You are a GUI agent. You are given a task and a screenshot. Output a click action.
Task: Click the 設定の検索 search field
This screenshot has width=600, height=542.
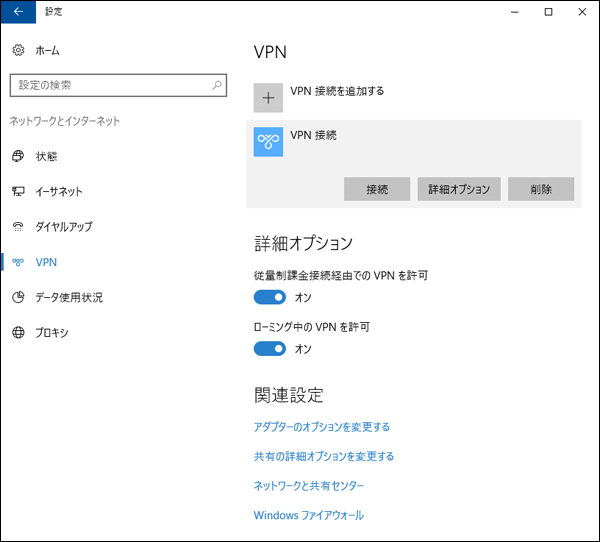coord(118,85)
